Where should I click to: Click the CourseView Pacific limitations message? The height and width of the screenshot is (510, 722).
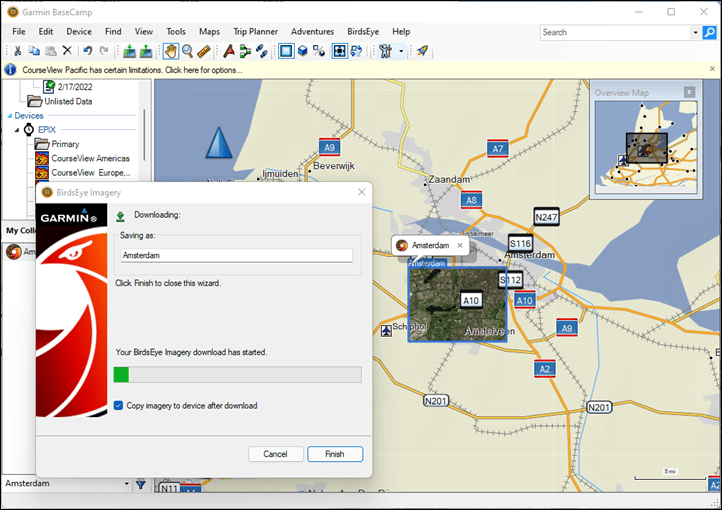132,70
